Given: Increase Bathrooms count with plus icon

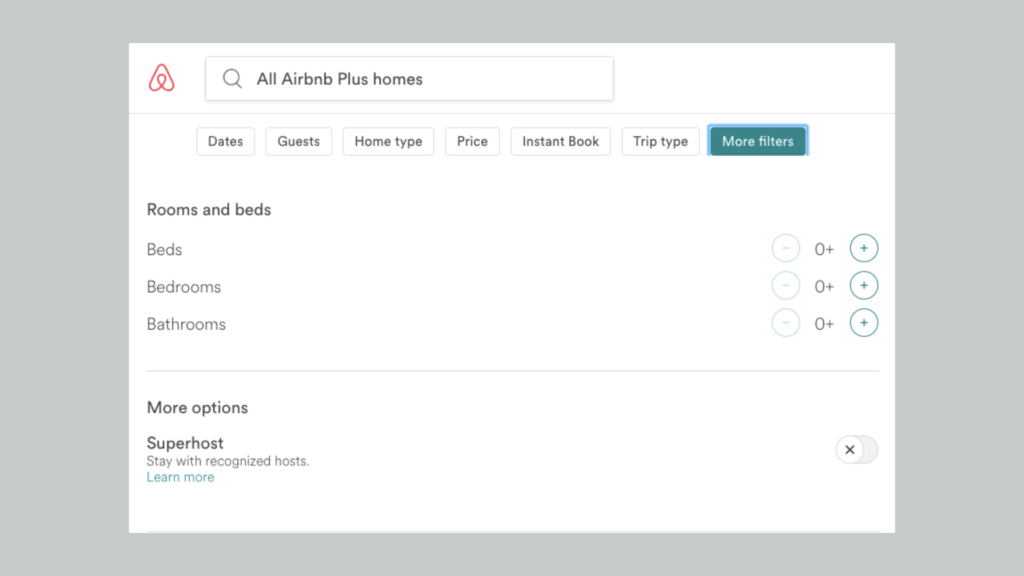Looking at the screenshot, I should (x=863, y=323).
